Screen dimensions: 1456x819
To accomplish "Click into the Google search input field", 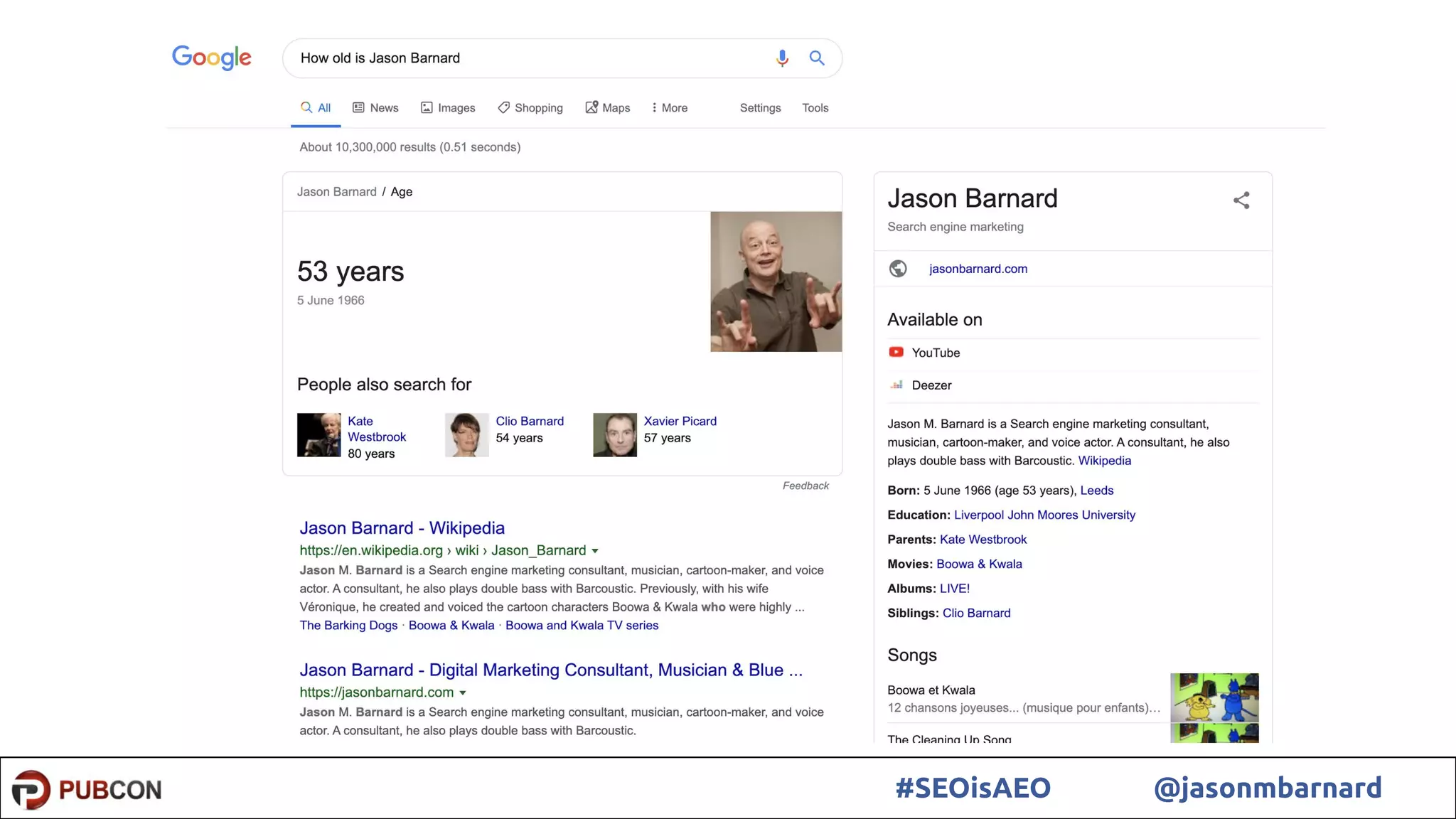I will 526,58.
